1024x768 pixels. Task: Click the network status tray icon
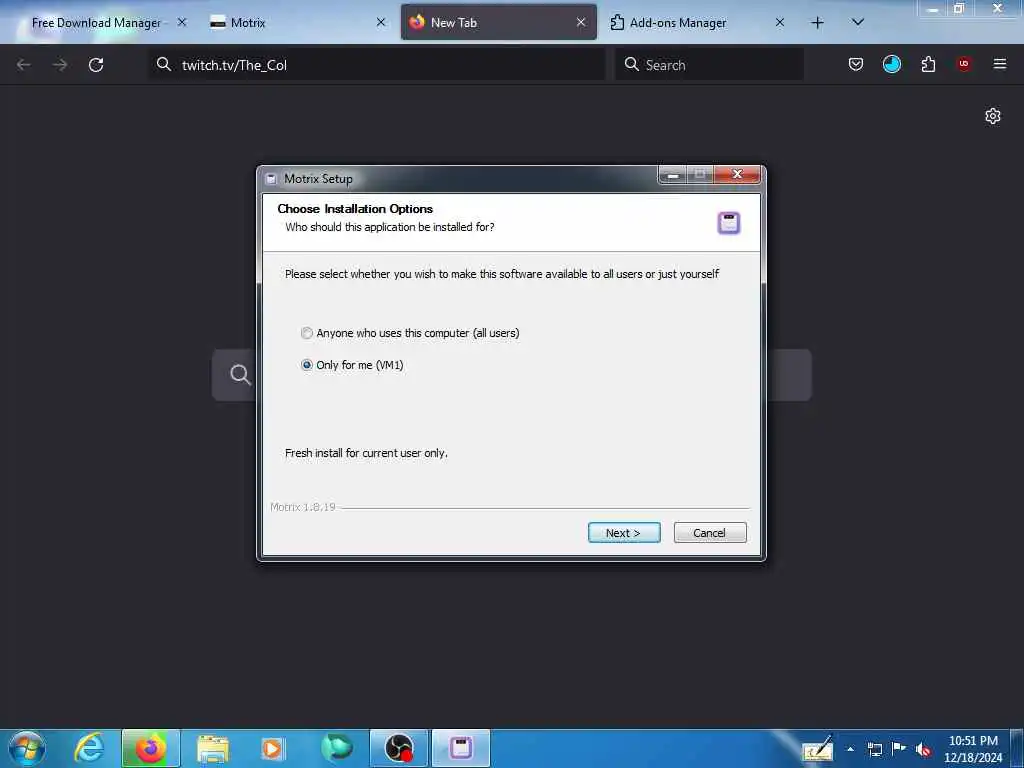874,749
